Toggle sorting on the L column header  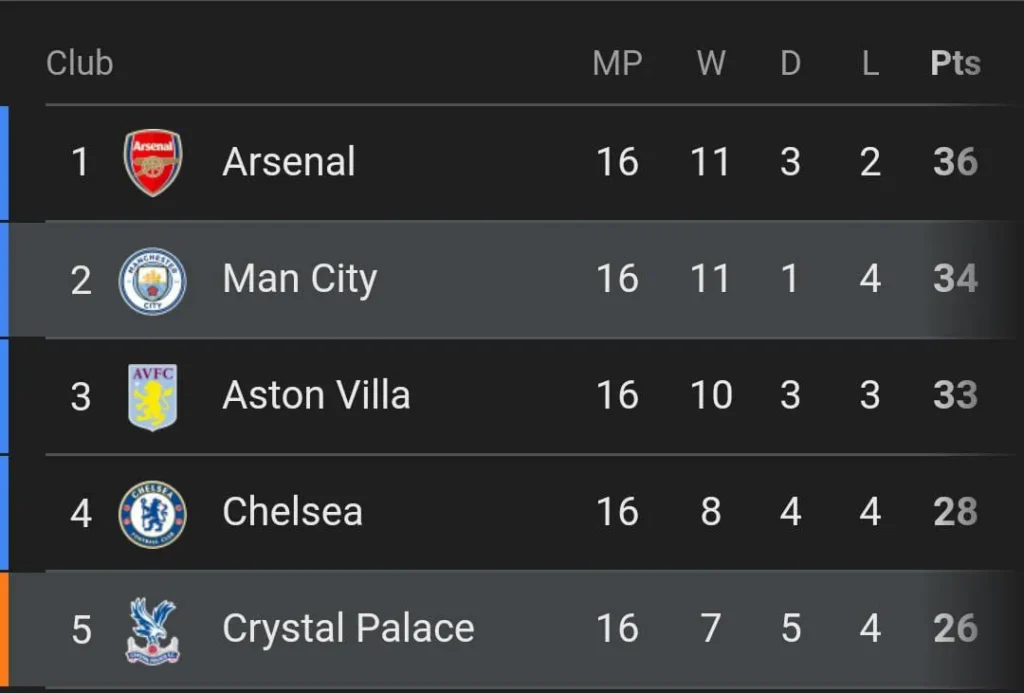868,62
